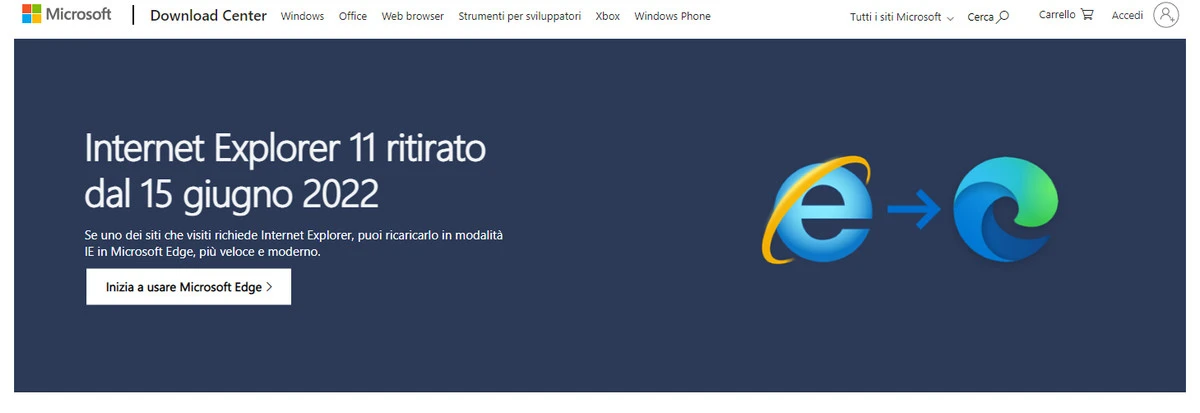Open Strumenti per sviluppatori menu item

[x=519, y=17]
